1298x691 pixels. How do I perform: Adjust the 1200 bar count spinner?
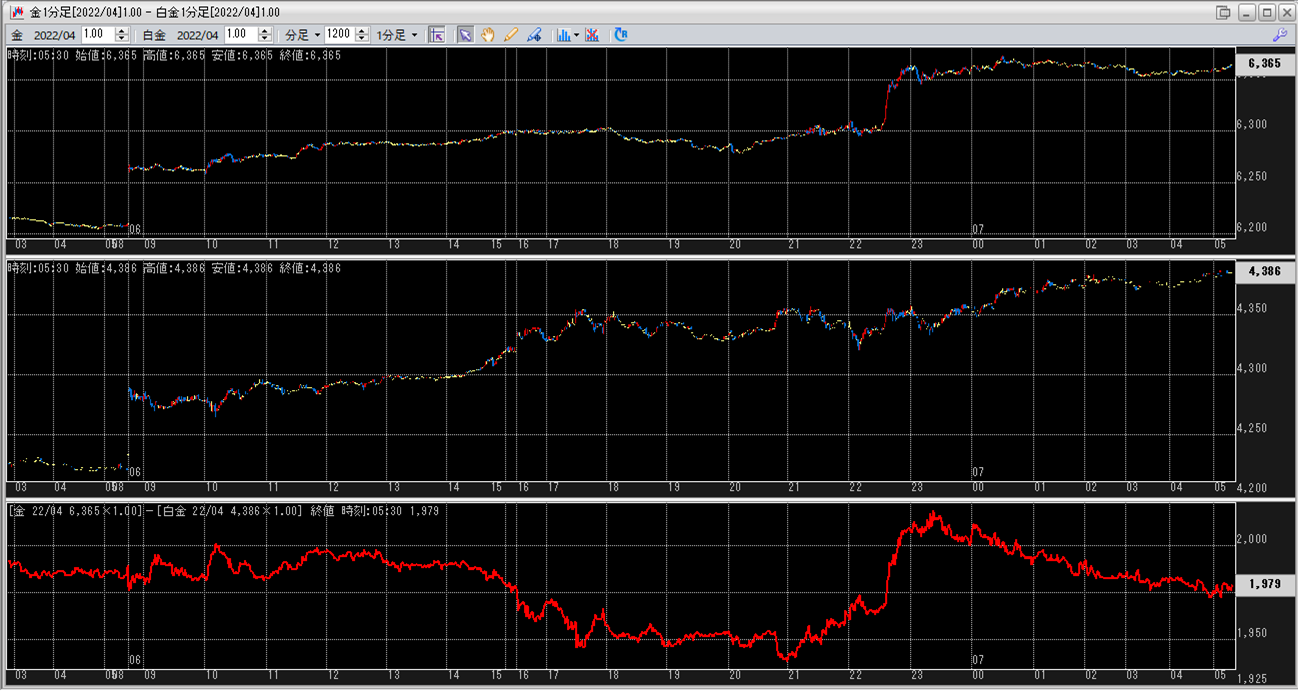[360, 35]
